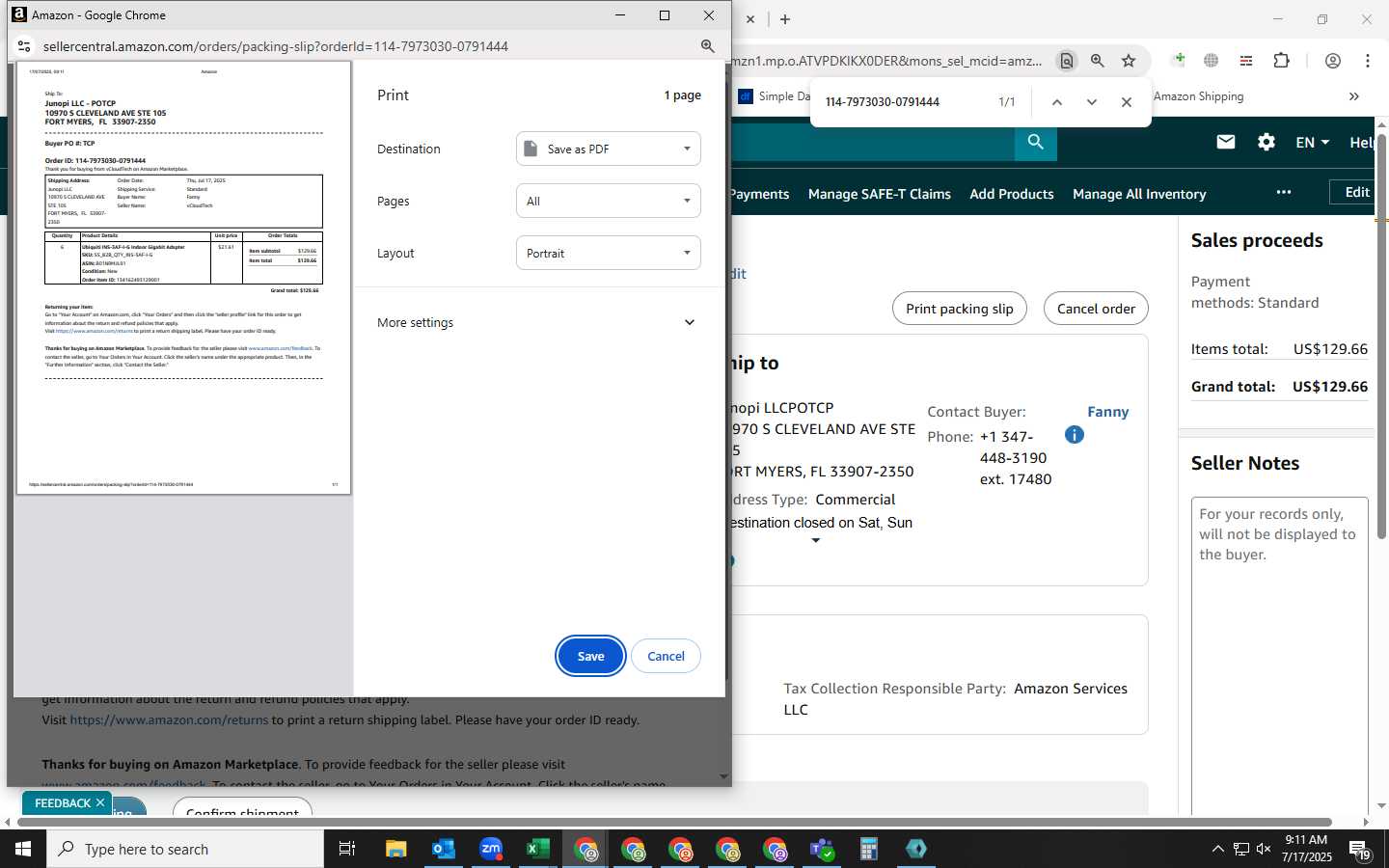Viewport: 1389px width, 868px height.
Task: Open Zoom from the taskbar
Action: 491,849
